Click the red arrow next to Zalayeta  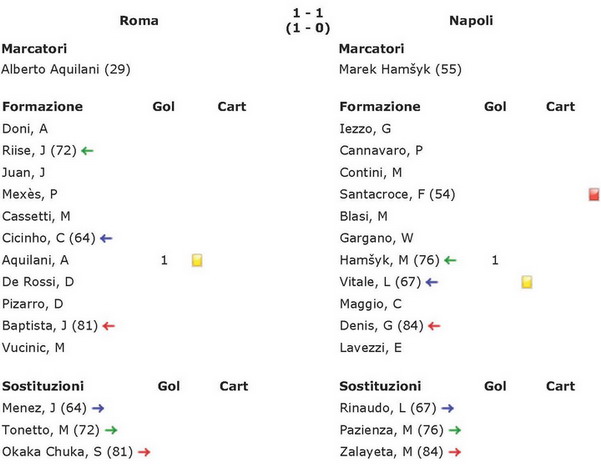pos(455,453)
